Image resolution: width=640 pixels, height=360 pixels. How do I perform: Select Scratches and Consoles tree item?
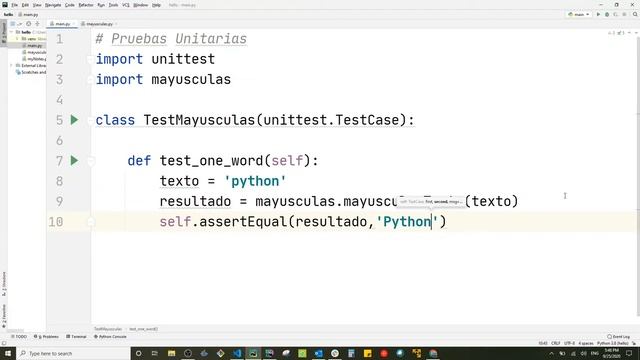pyautogui.click(x=31, y=72)
